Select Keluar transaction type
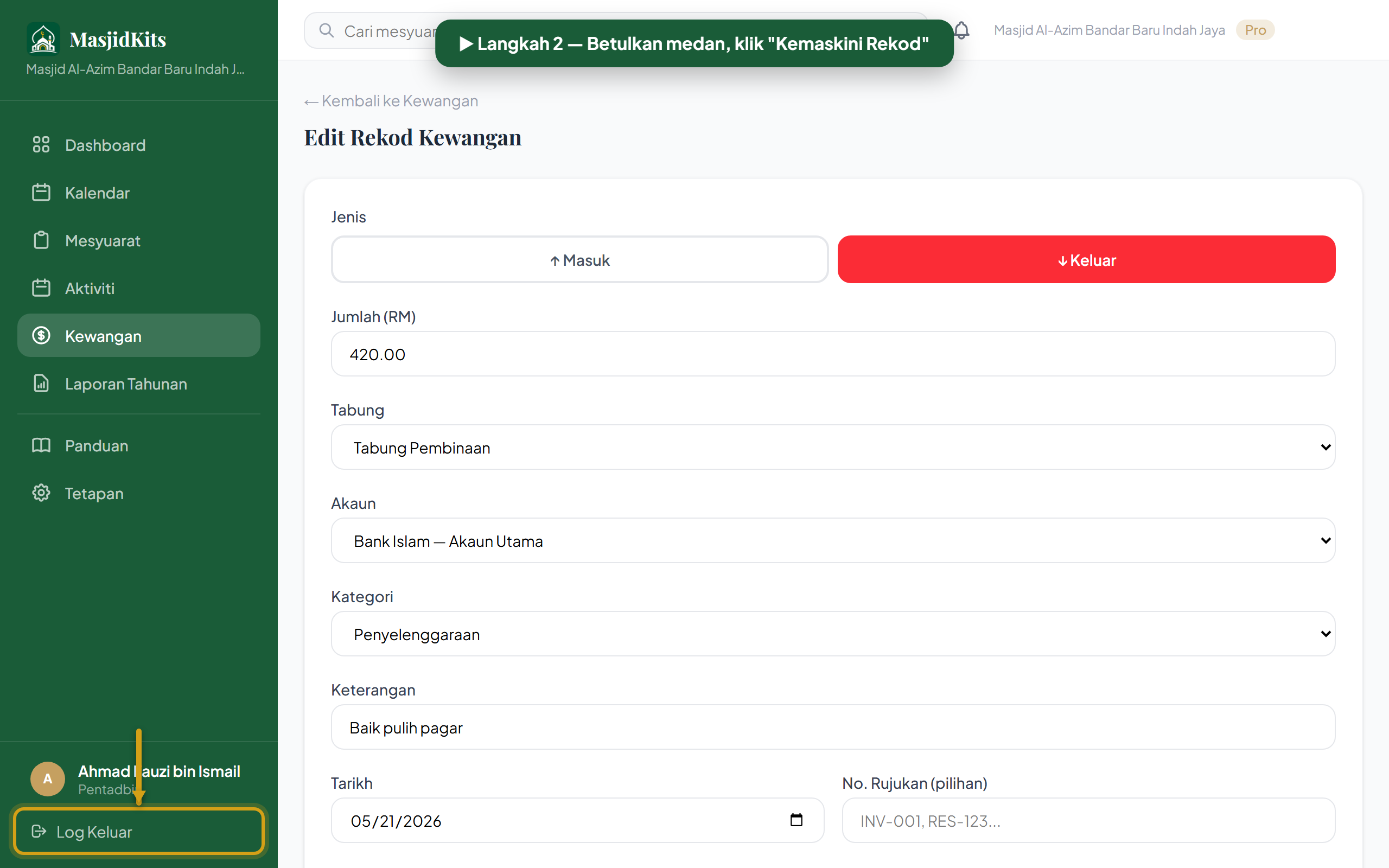The image size is (1389, 868). pos(1087,259)
